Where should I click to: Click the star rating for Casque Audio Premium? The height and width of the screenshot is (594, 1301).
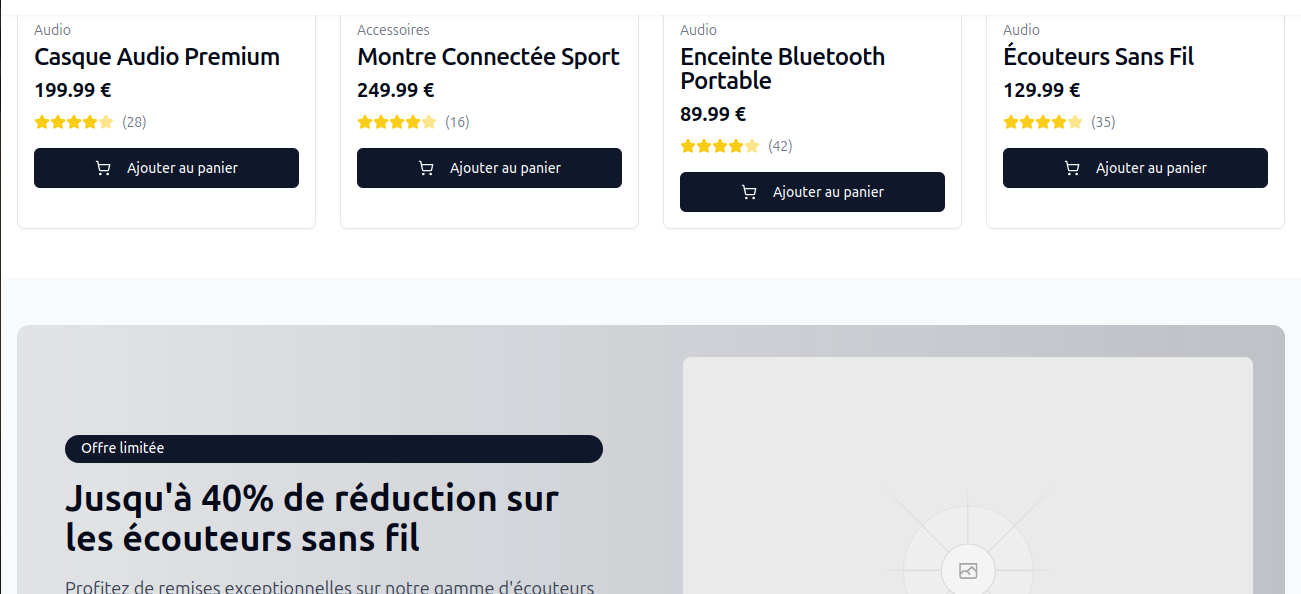[x=74, y=122]
